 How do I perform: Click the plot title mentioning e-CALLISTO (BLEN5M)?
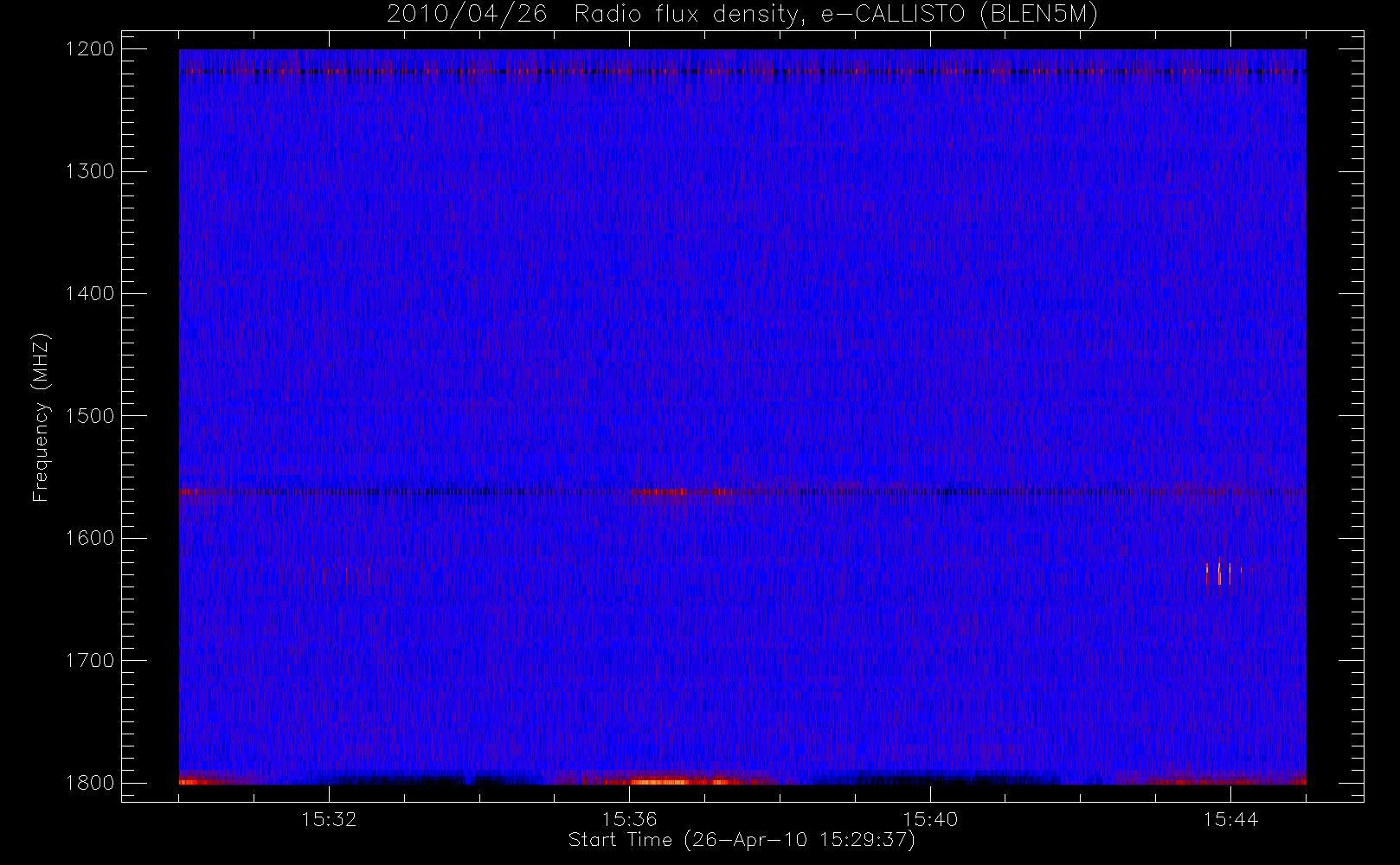(742, 15)
